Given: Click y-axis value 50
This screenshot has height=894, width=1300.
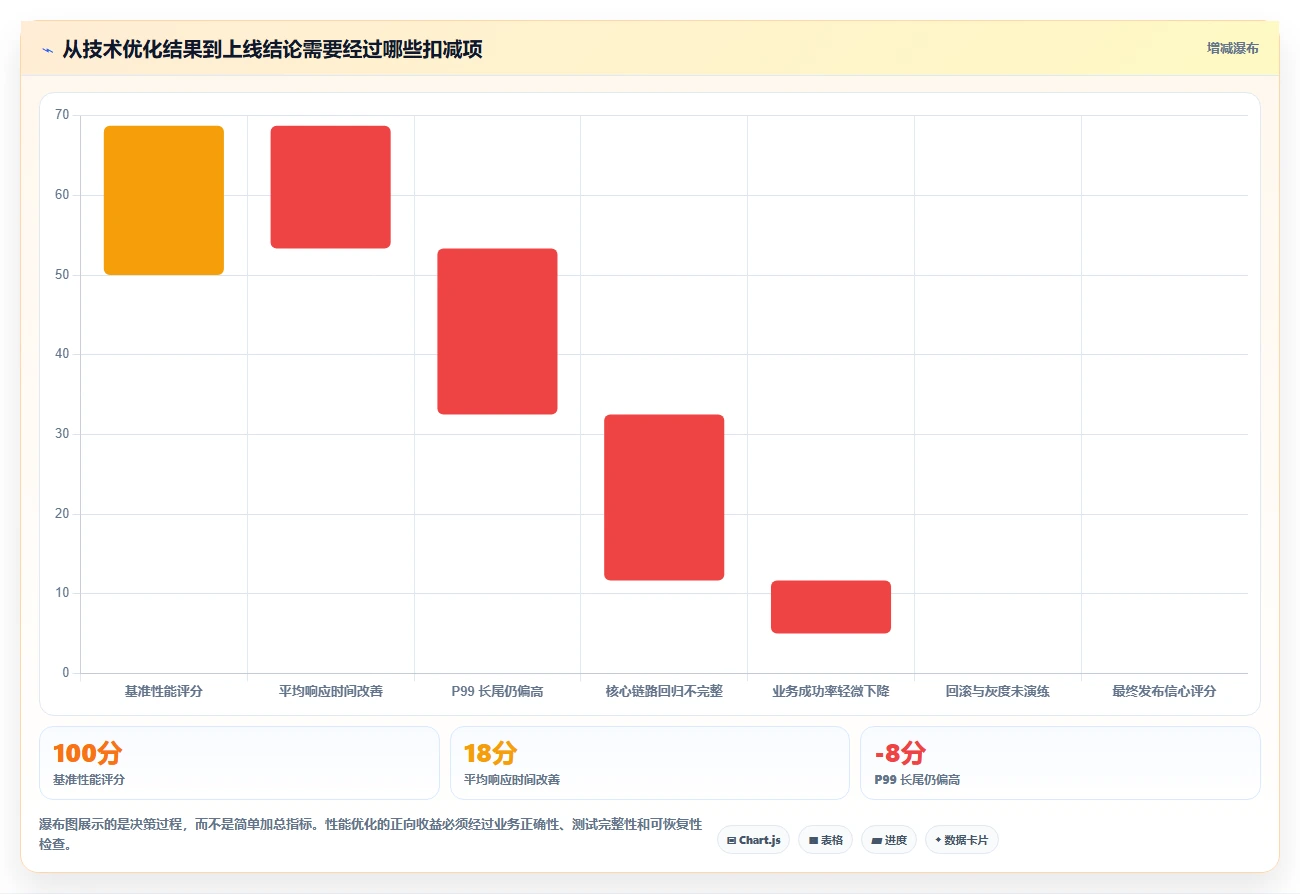Looking at the screenshot, I should point(62,275).
